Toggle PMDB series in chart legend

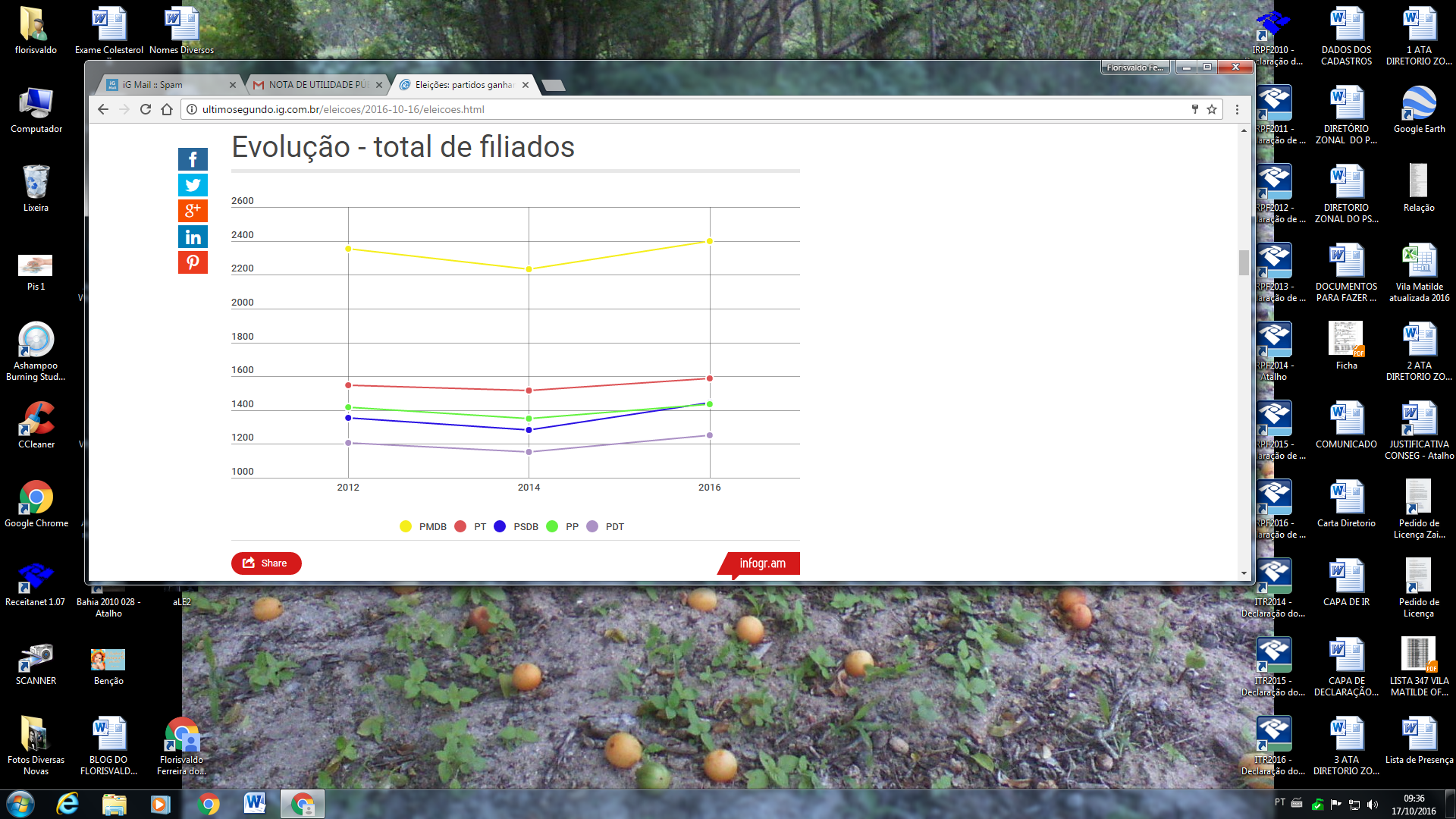[x=423, y=526]
